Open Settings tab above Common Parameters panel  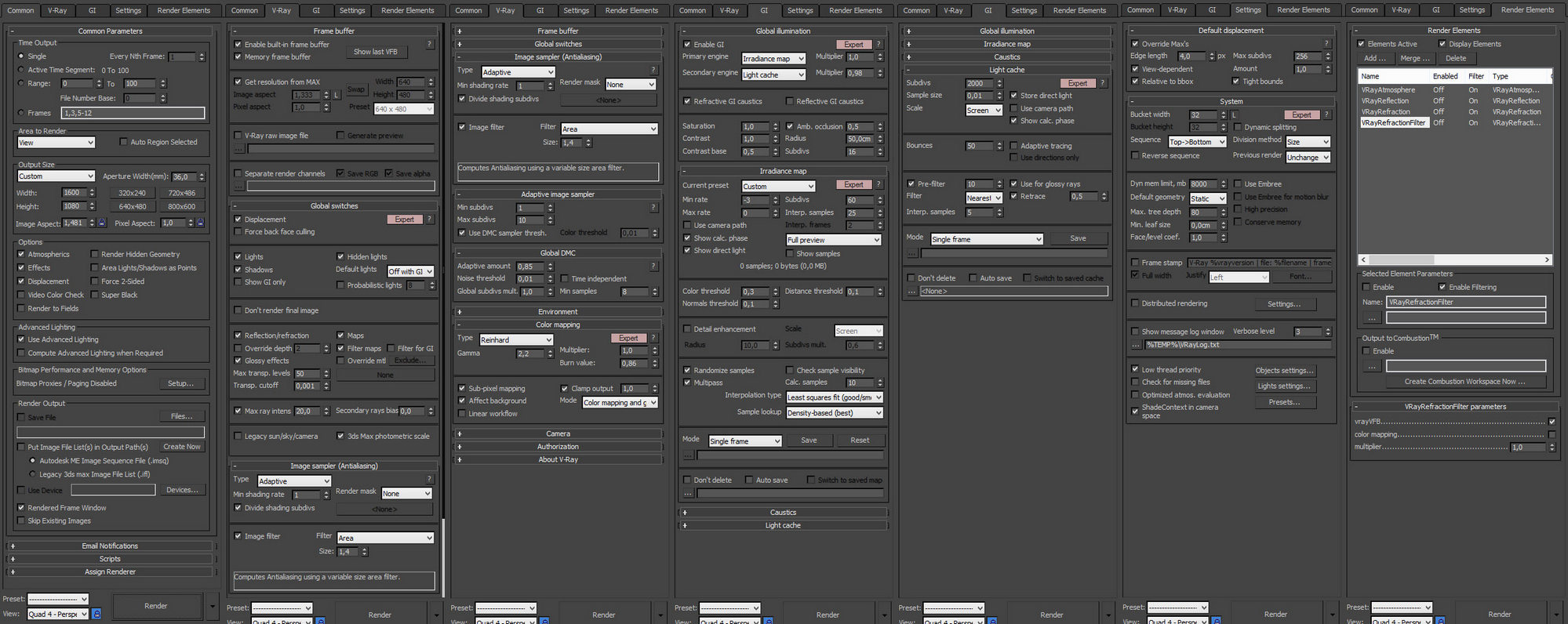[x=128, y=10]
